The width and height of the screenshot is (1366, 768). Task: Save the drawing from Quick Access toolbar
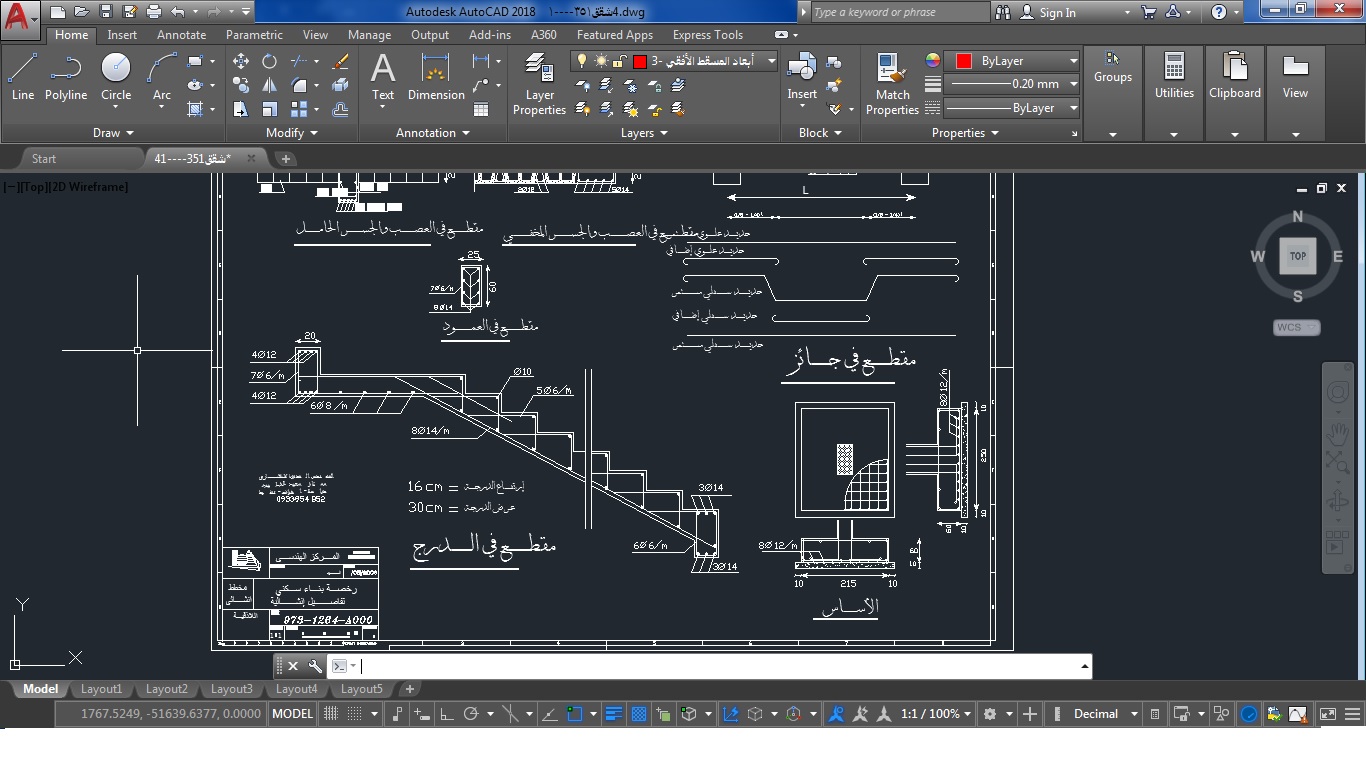[x=106, y=12]
